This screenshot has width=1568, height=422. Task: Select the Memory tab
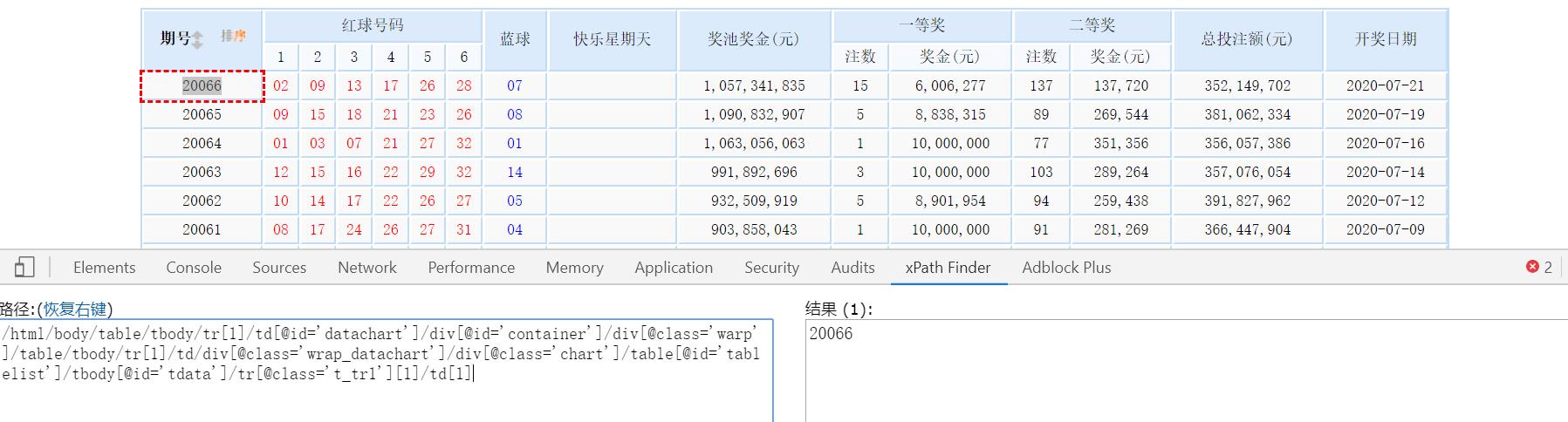[575, 268]
